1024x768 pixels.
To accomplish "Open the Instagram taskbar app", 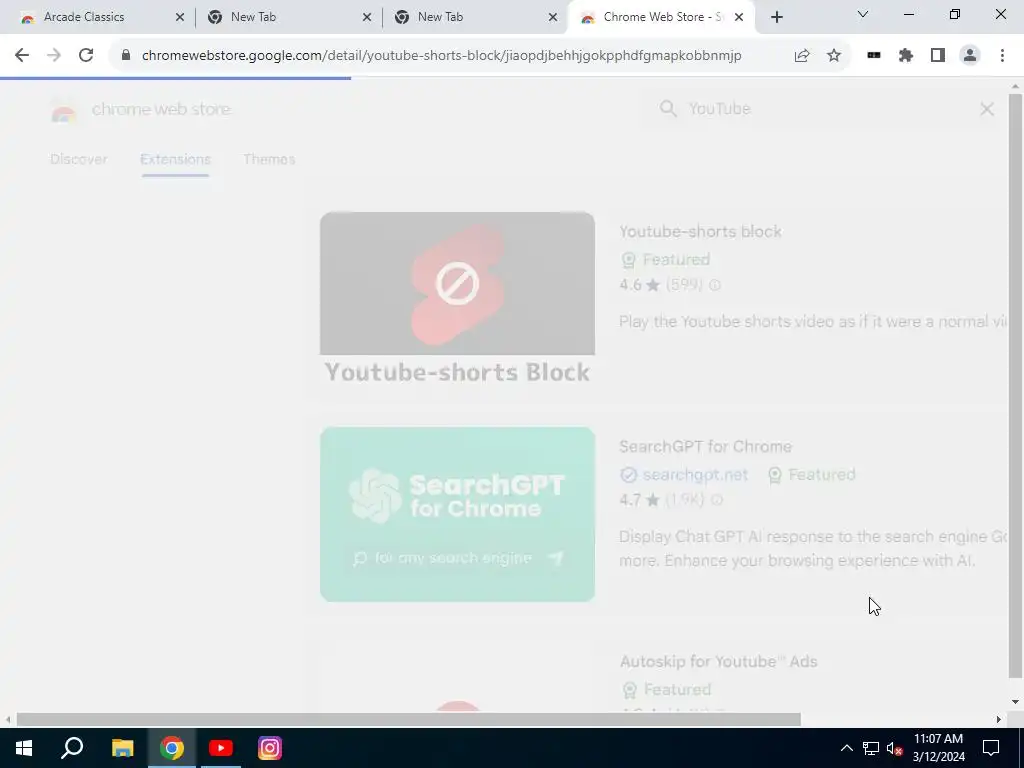I will coord(270,748).
